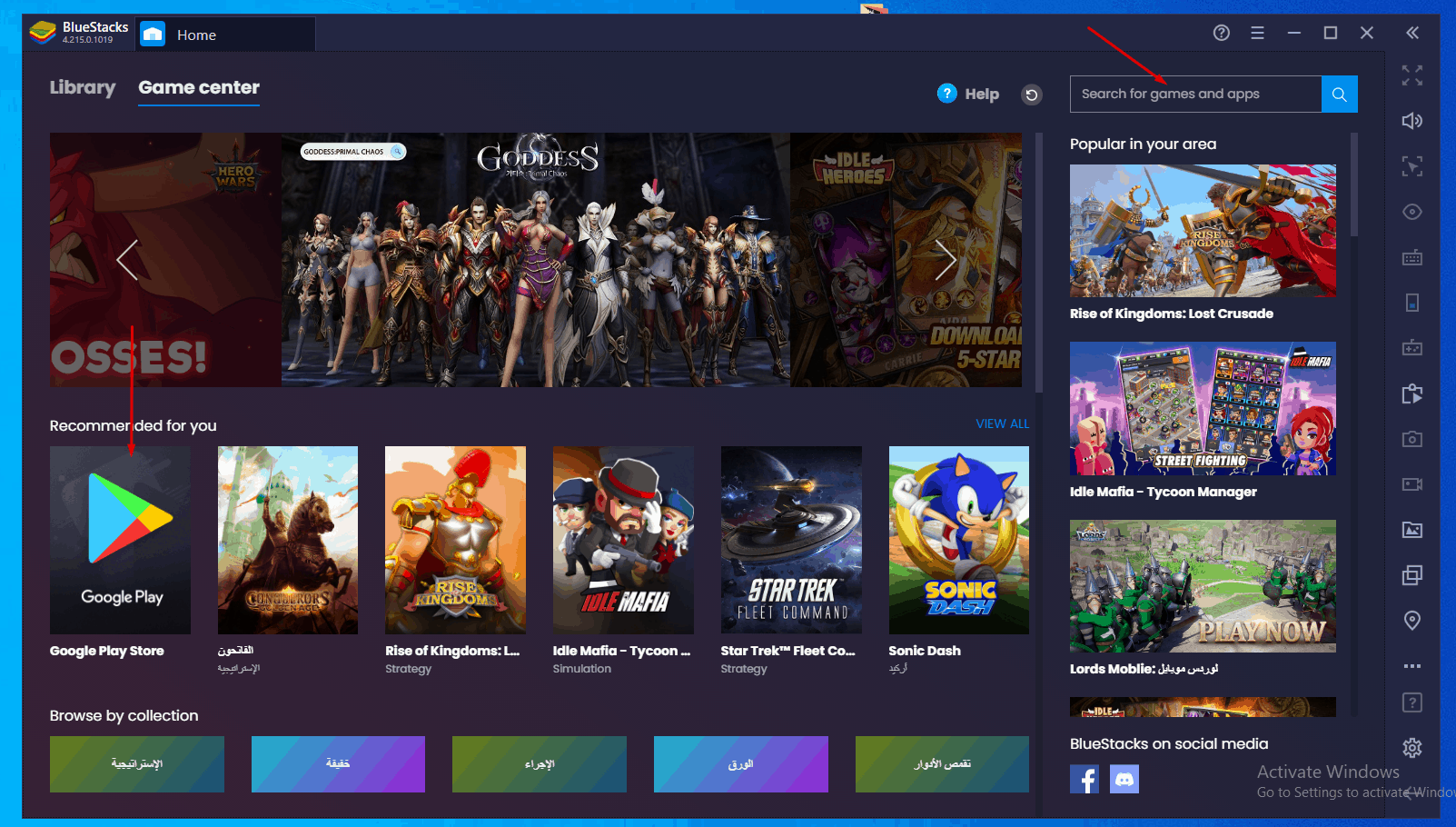
Task: Click the Home tab label
Action: [196, 35]
